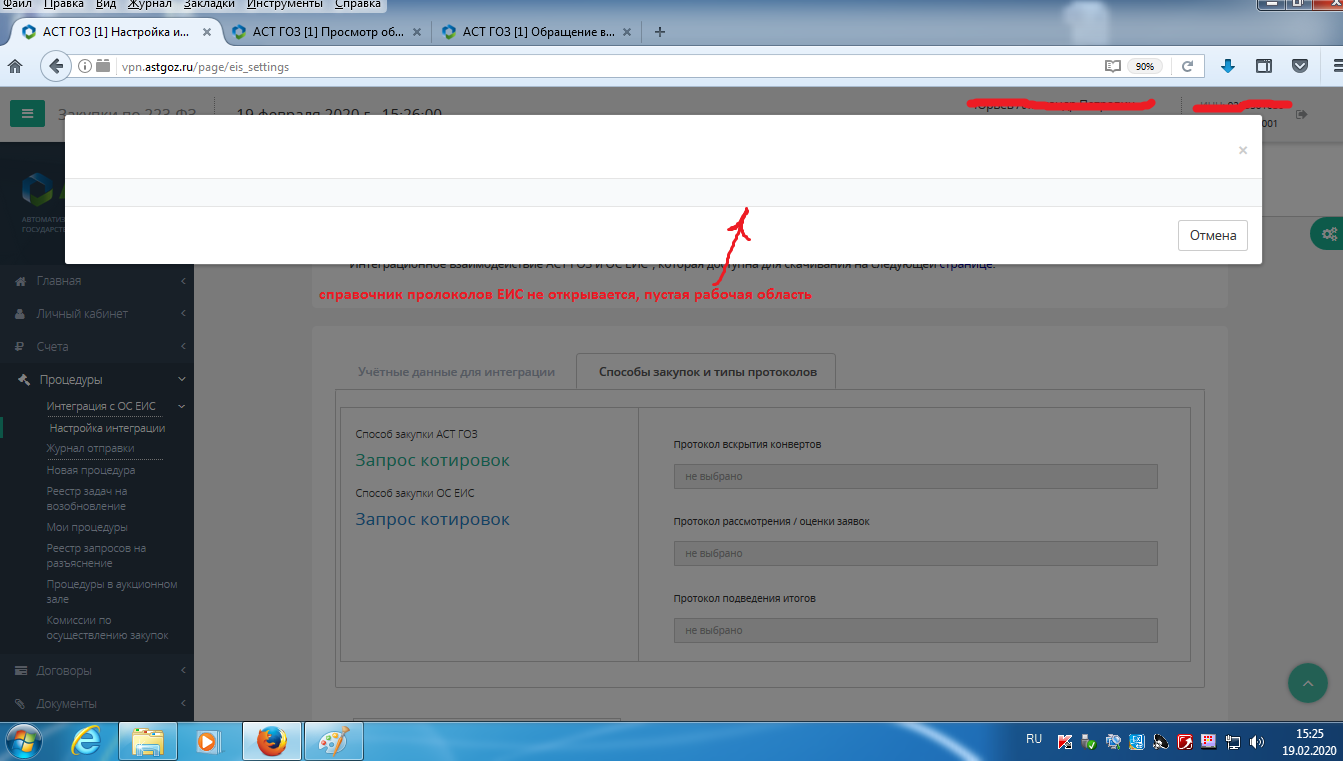Open Протокол вскрытия конвертов dropdown

coord(915,477)
